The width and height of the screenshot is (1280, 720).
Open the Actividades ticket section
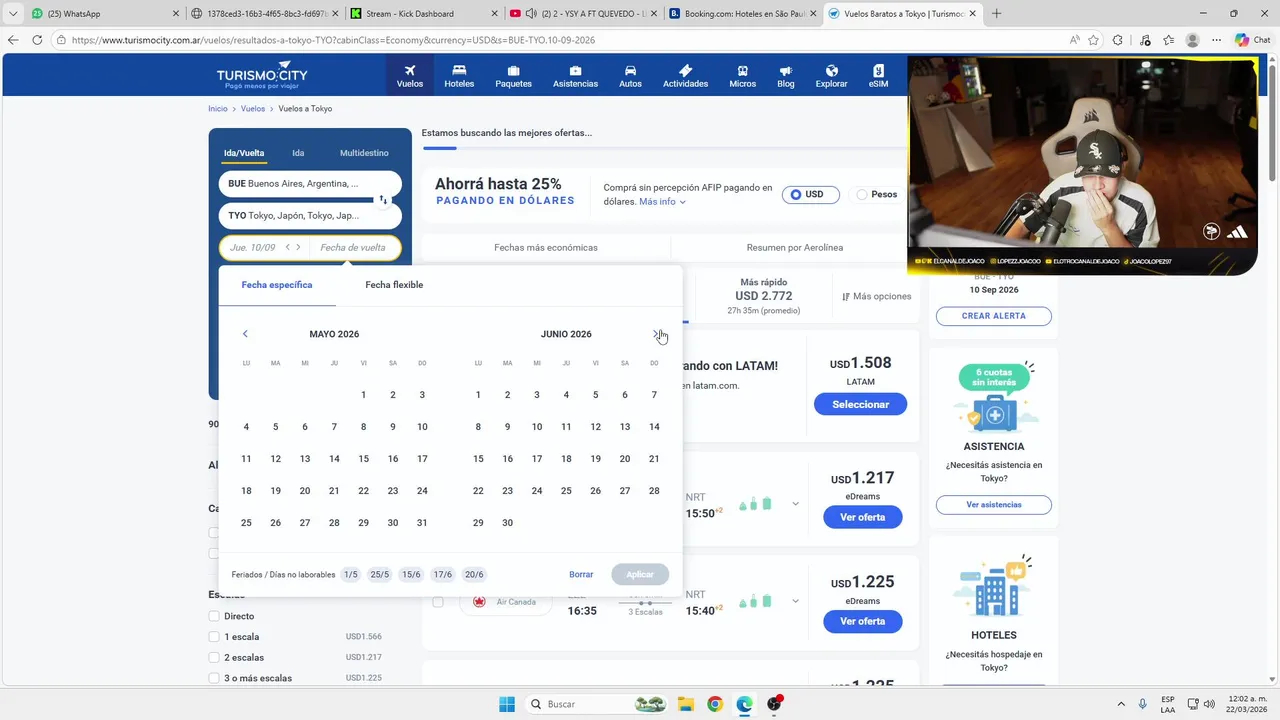pyautogui.click(x=685, y=76)
